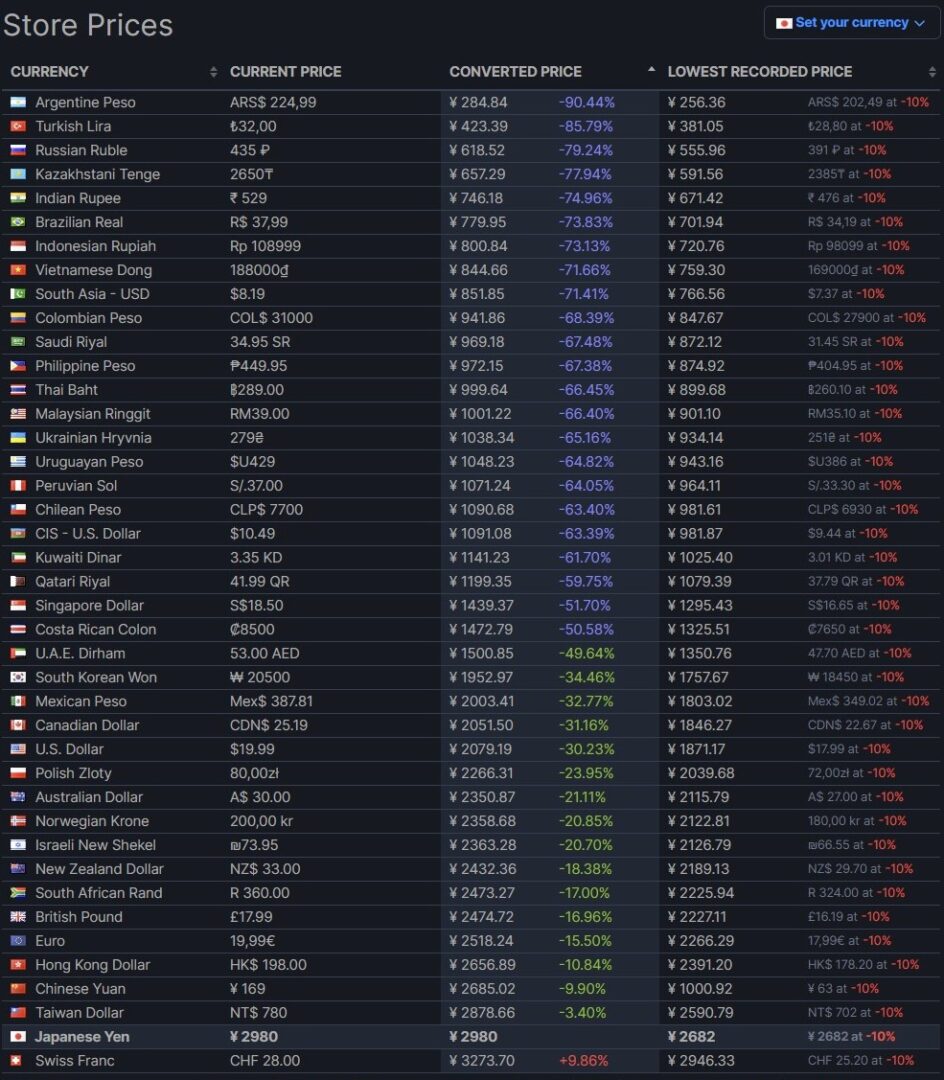Click the South Korean Won flag icon
The height and width of the screenshot is (1080, 944).
click(x=17, y=677)
